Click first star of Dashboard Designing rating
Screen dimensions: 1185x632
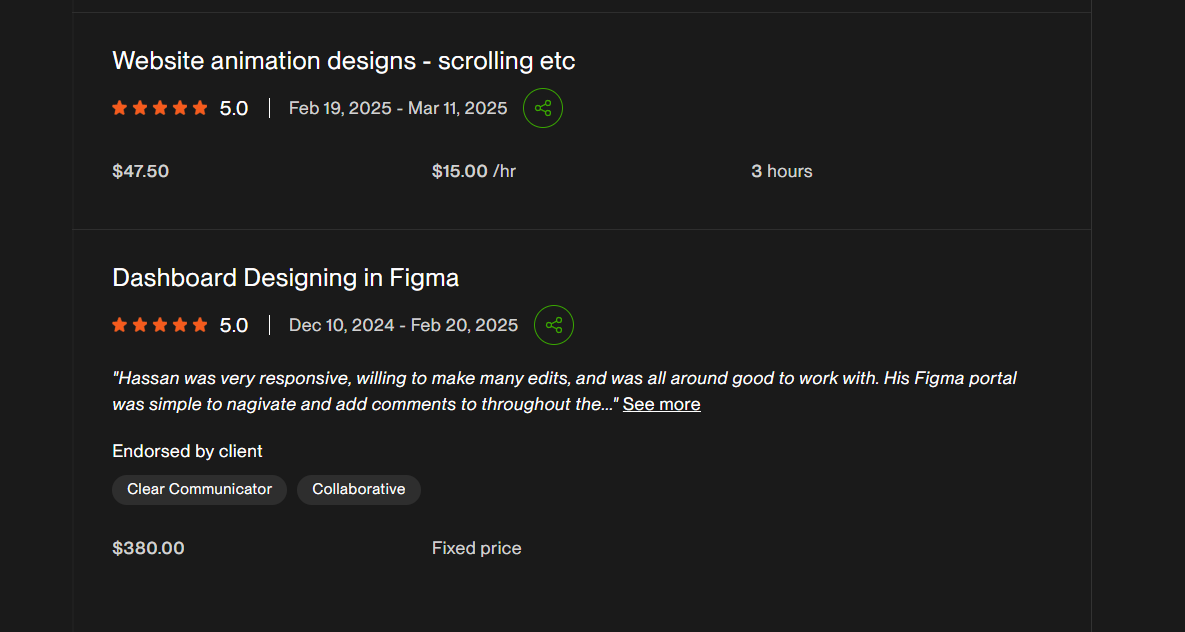[x=119, y=325]
